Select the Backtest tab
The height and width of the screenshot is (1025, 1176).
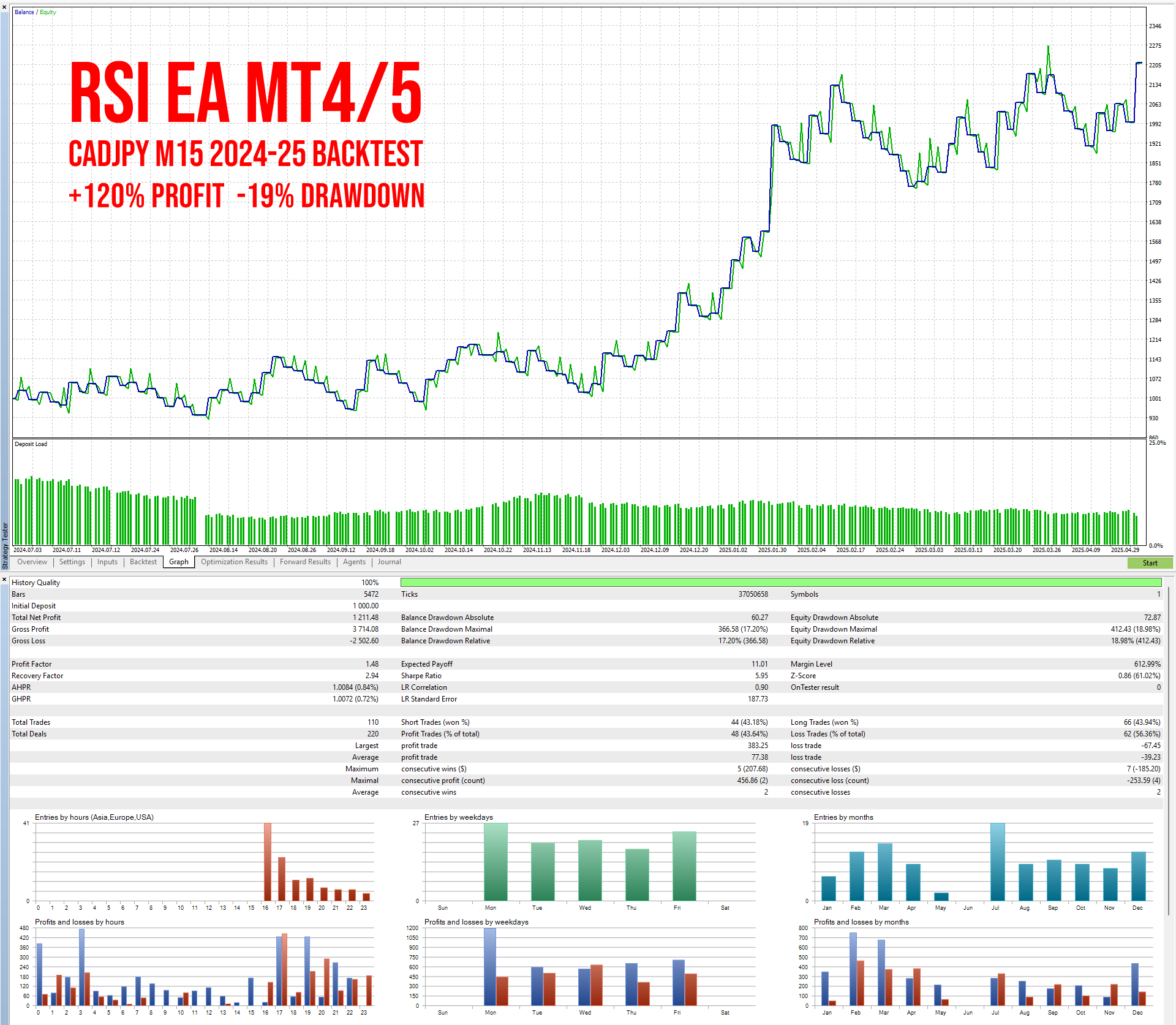(143, 562)
